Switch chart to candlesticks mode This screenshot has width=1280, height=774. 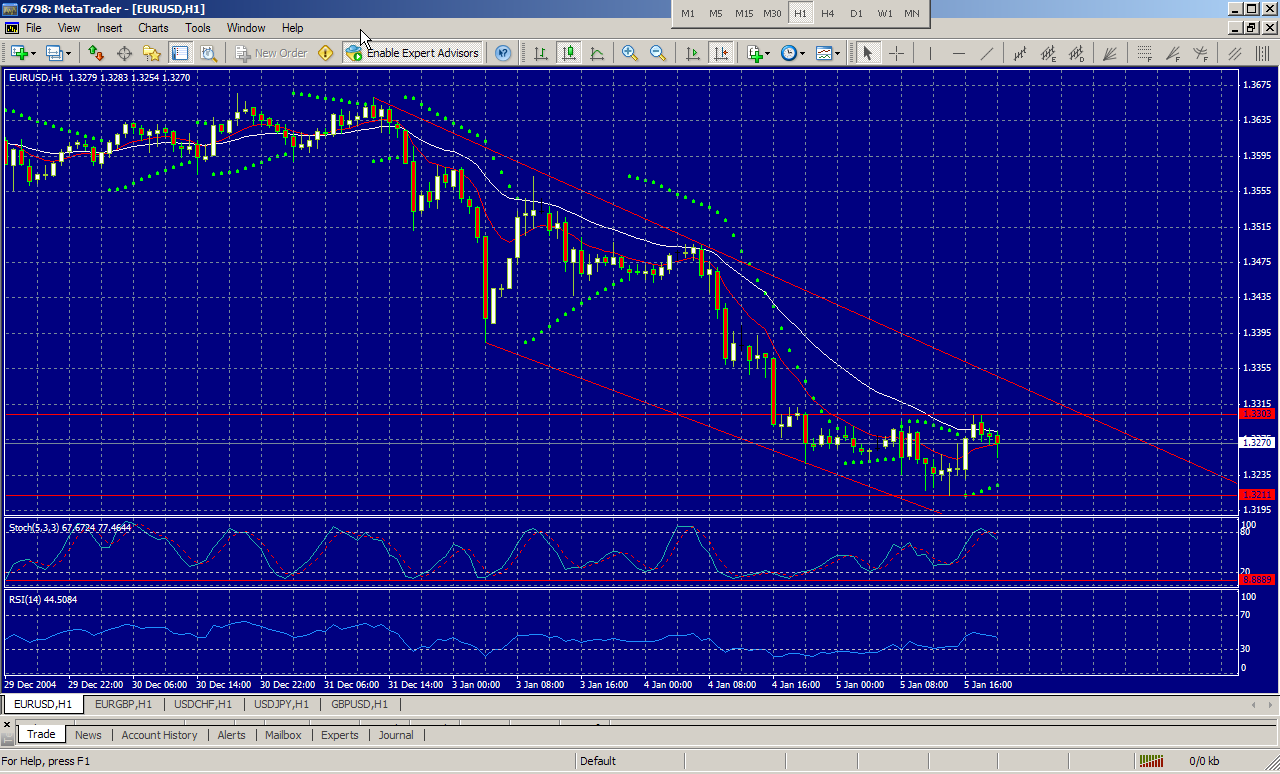(x=569, y=53)
